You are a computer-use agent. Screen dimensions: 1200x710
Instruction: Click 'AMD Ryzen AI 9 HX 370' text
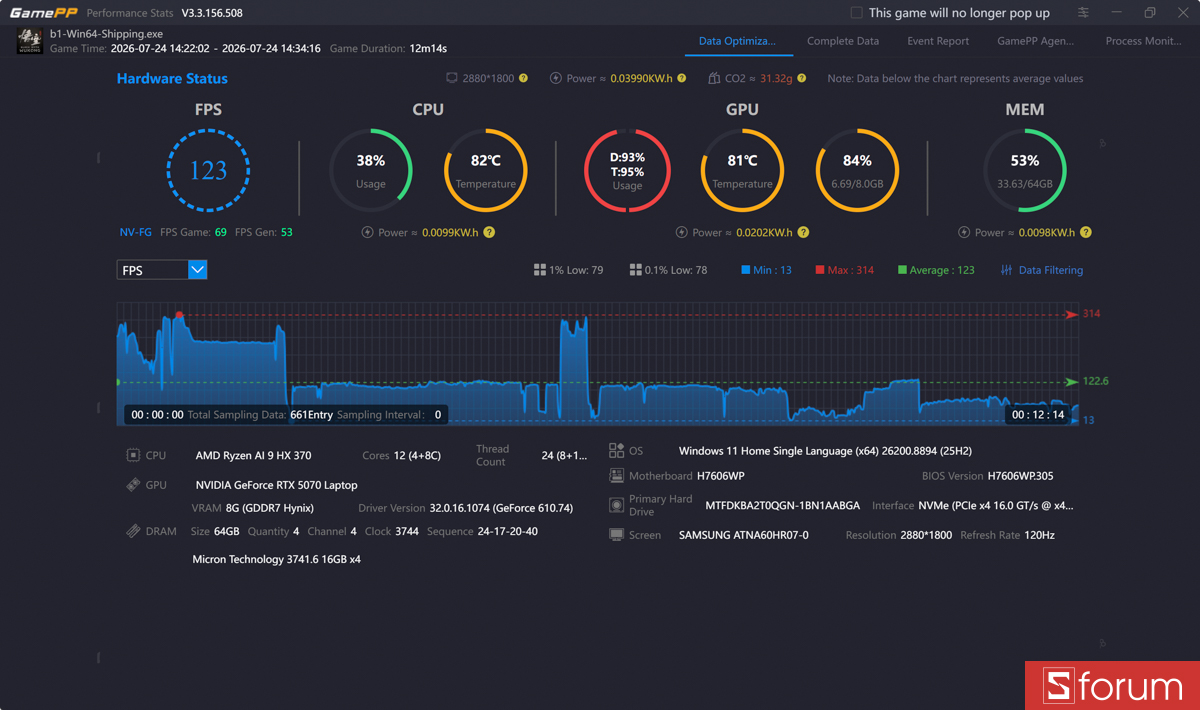[254, 455]
